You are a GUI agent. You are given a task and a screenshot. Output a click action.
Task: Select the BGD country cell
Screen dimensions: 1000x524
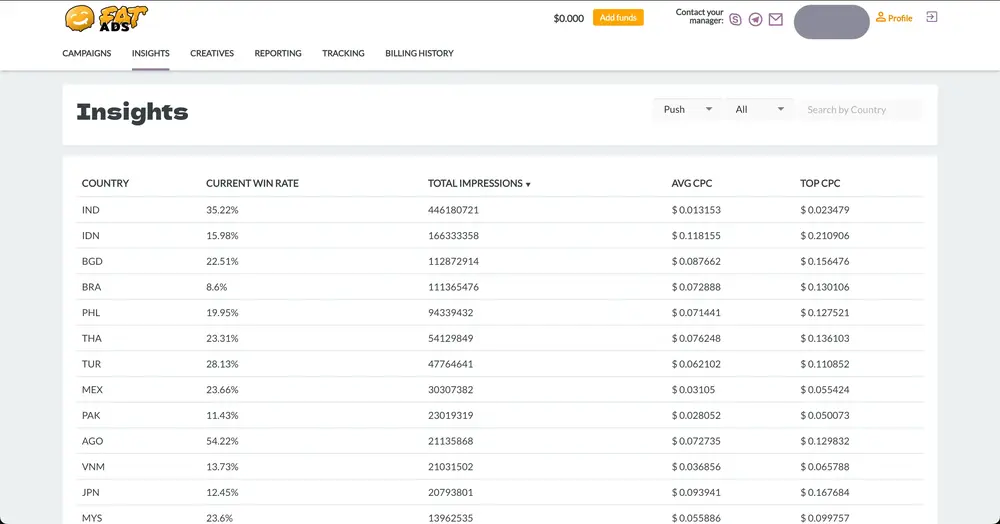[92, 261]
